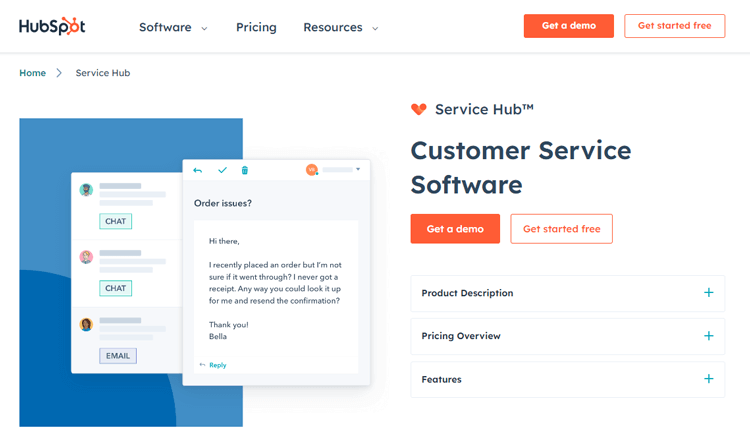Select the pink avatar in second chat

click(86, 257)
